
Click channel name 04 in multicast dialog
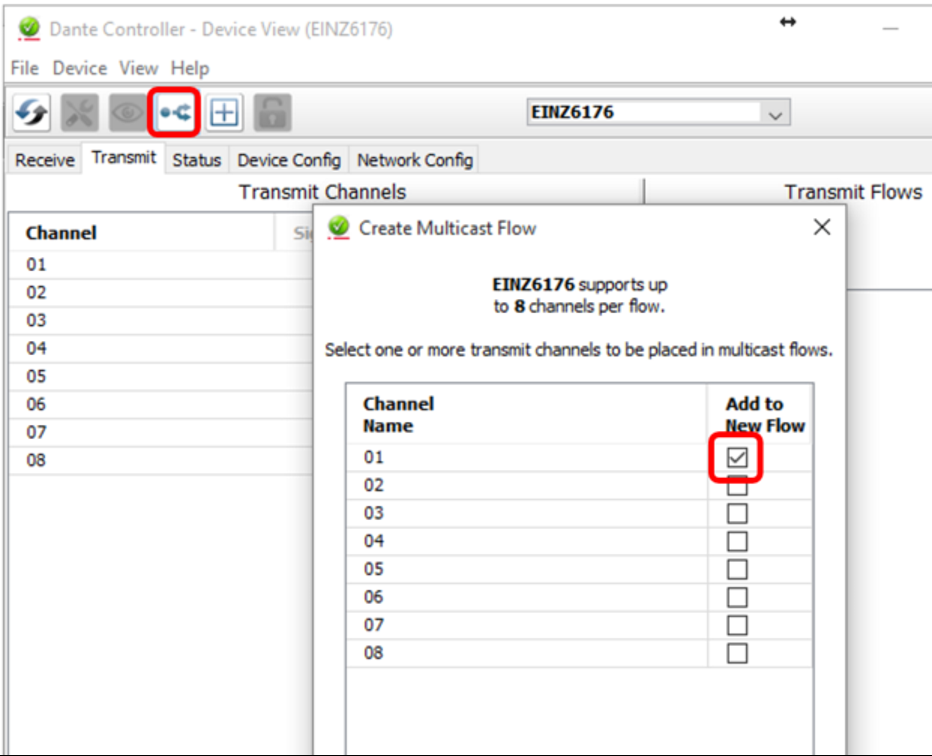pos(374,541)
